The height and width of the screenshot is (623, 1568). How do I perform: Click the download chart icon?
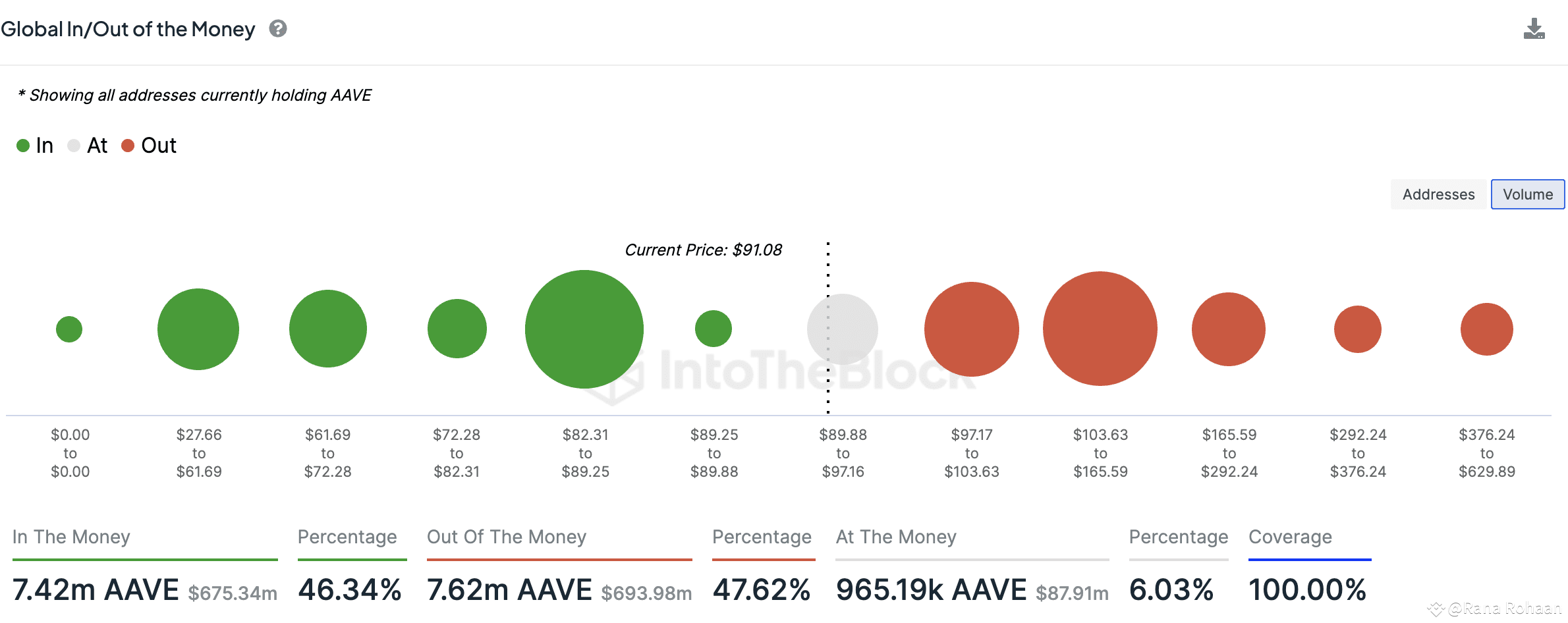pos(1534,29)
